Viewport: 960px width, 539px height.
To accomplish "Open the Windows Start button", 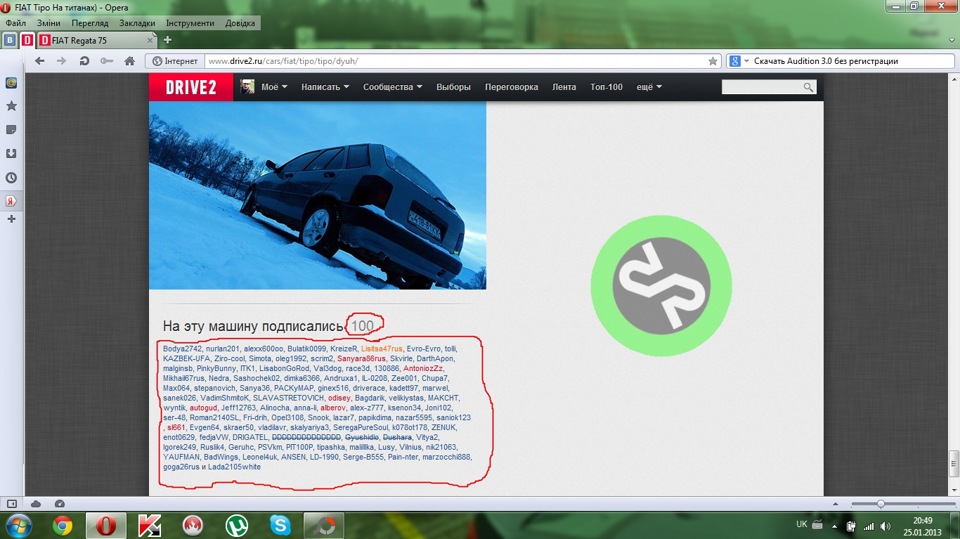I will tap(18, 526).
